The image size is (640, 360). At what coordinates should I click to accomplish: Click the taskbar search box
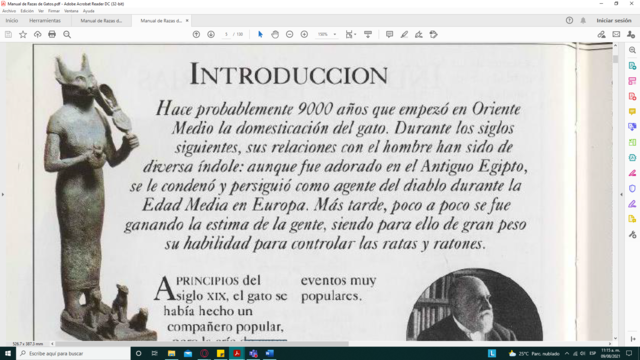[73, 353]
